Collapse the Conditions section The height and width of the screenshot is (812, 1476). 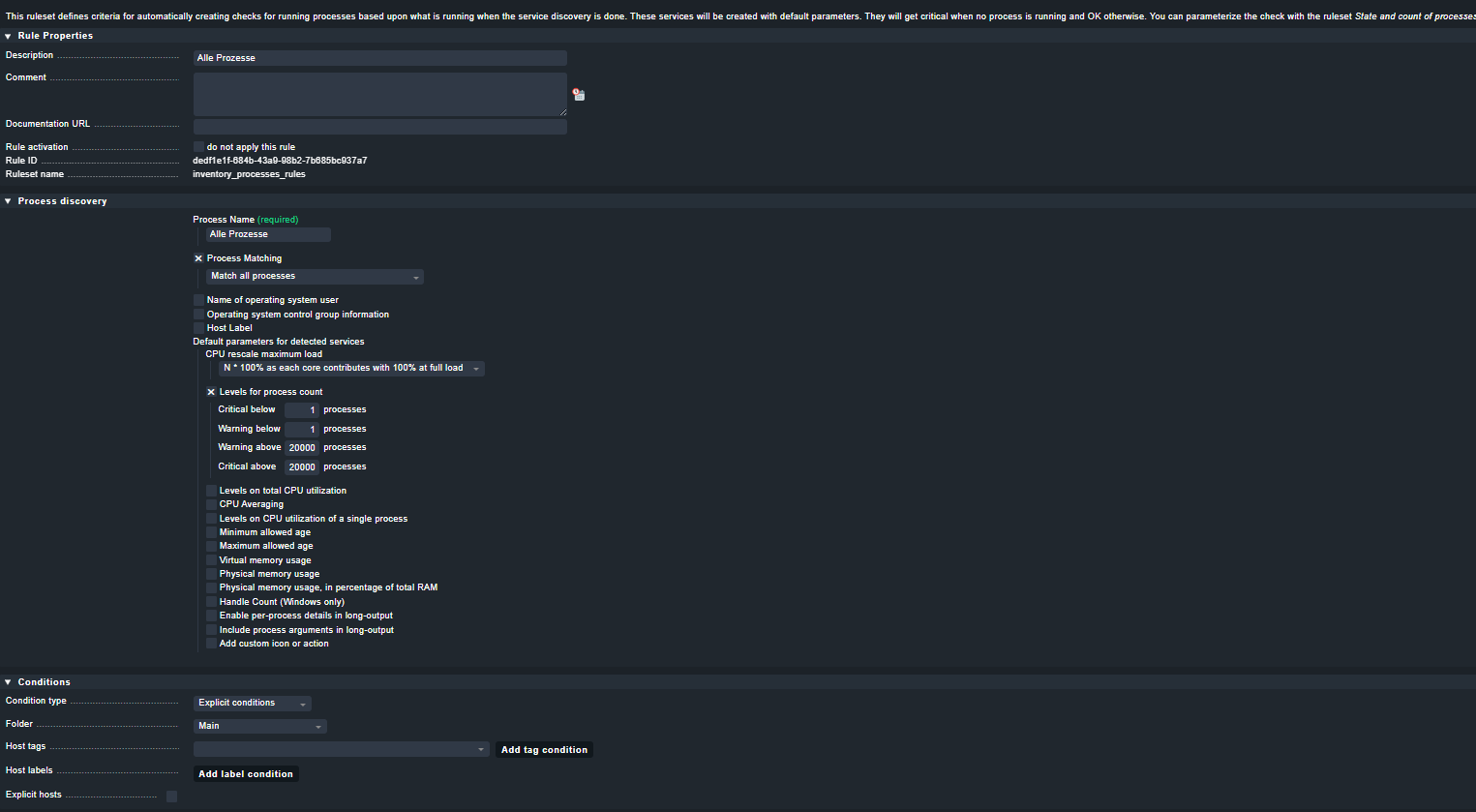point(9,682)
